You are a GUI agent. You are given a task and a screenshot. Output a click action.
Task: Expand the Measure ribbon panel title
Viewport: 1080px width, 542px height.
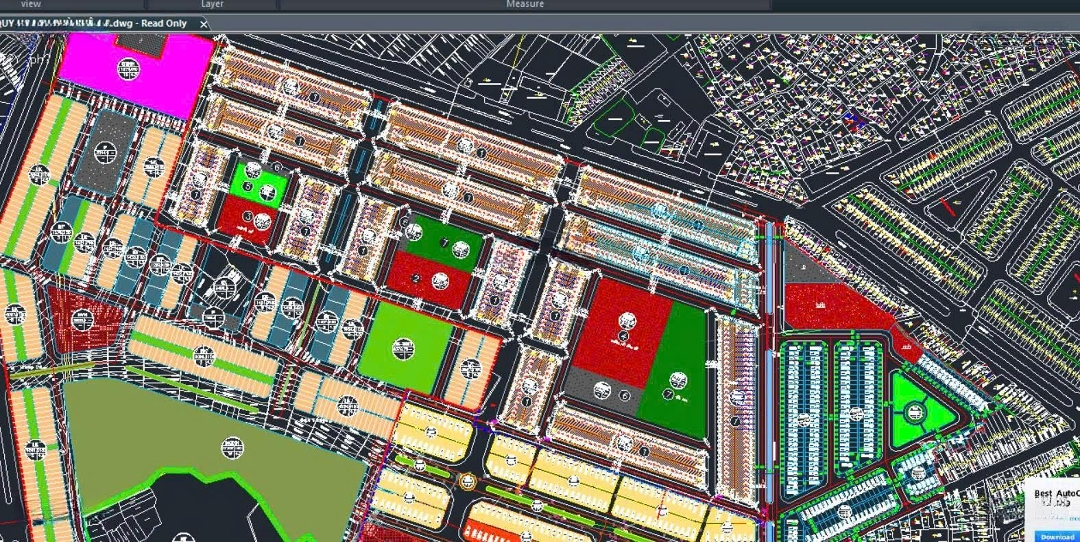click(524, 5)
